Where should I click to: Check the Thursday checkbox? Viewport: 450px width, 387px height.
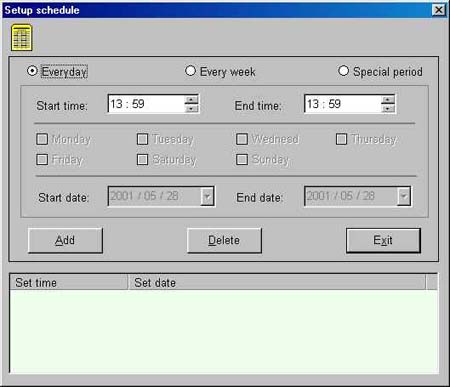pos(341,139)
